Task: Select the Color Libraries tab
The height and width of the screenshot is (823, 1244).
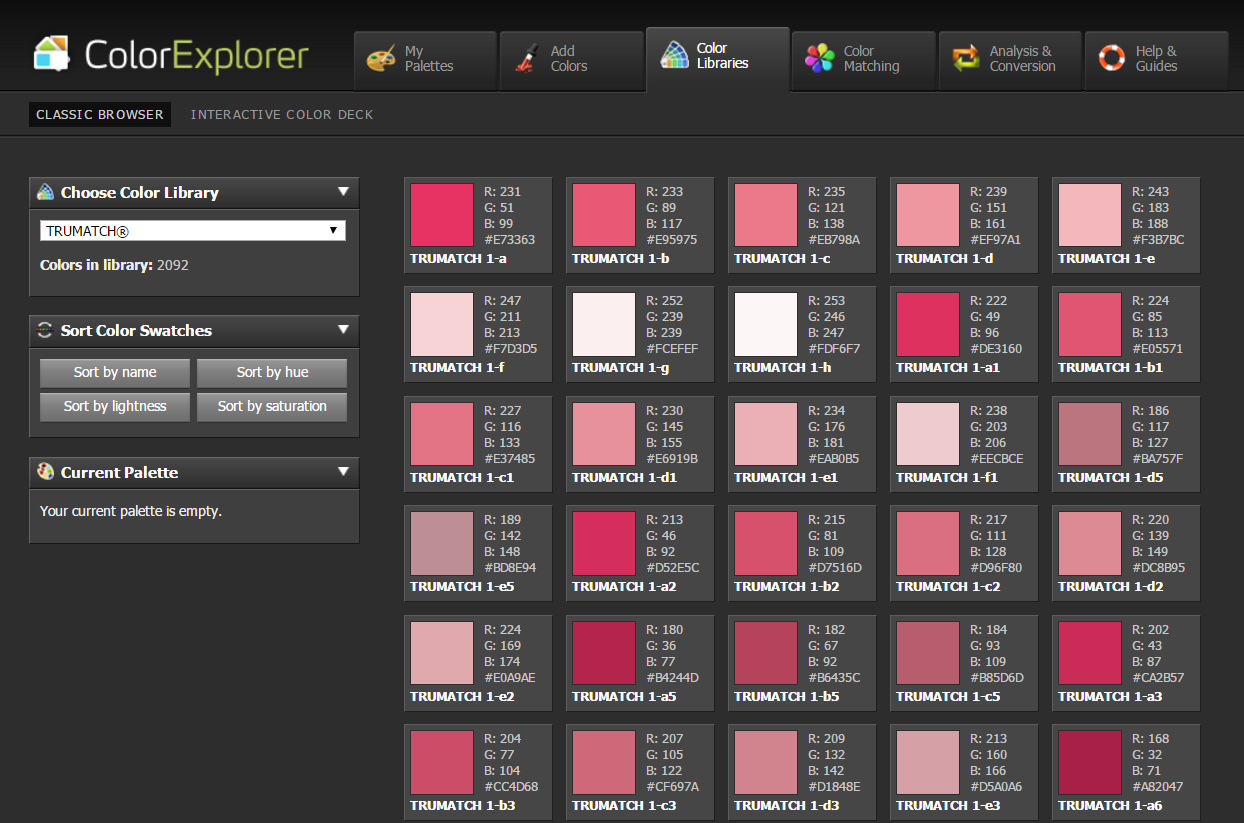Action: (717, 59)
